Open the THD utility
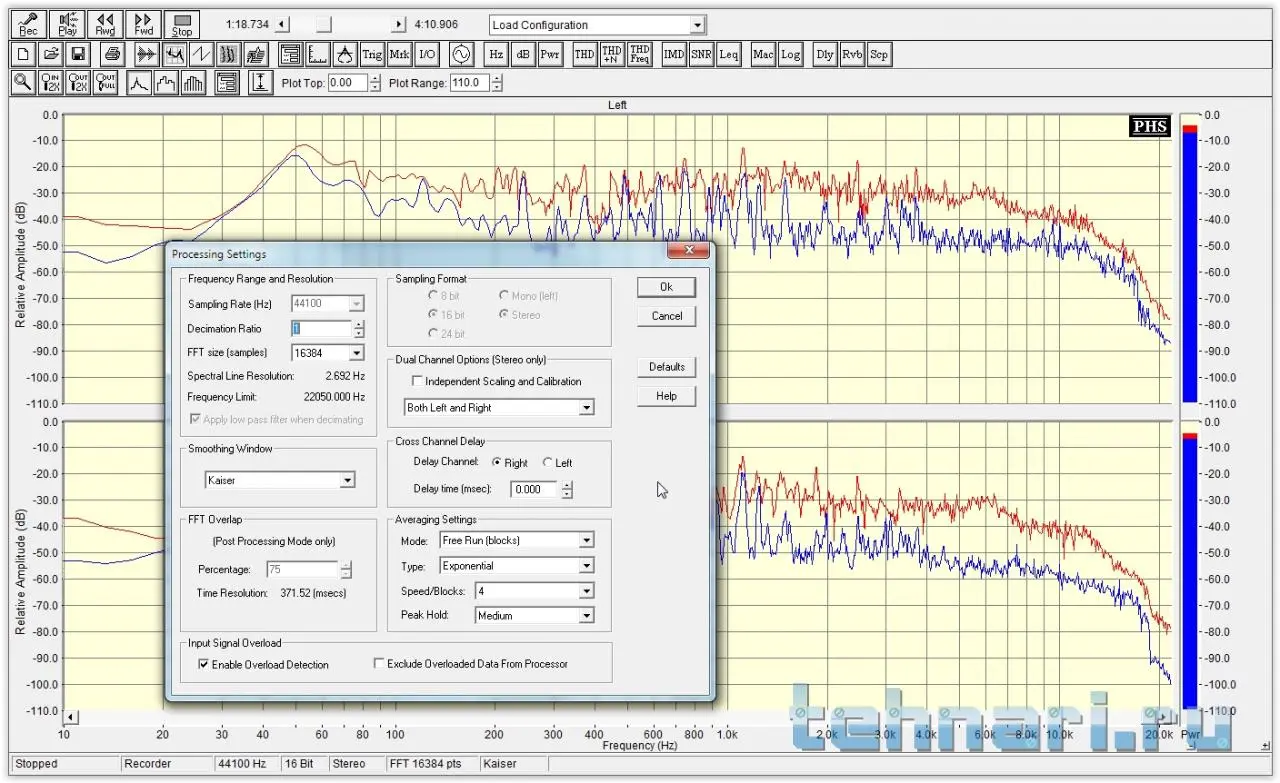The image size is (1280, 783). [584, 54]
